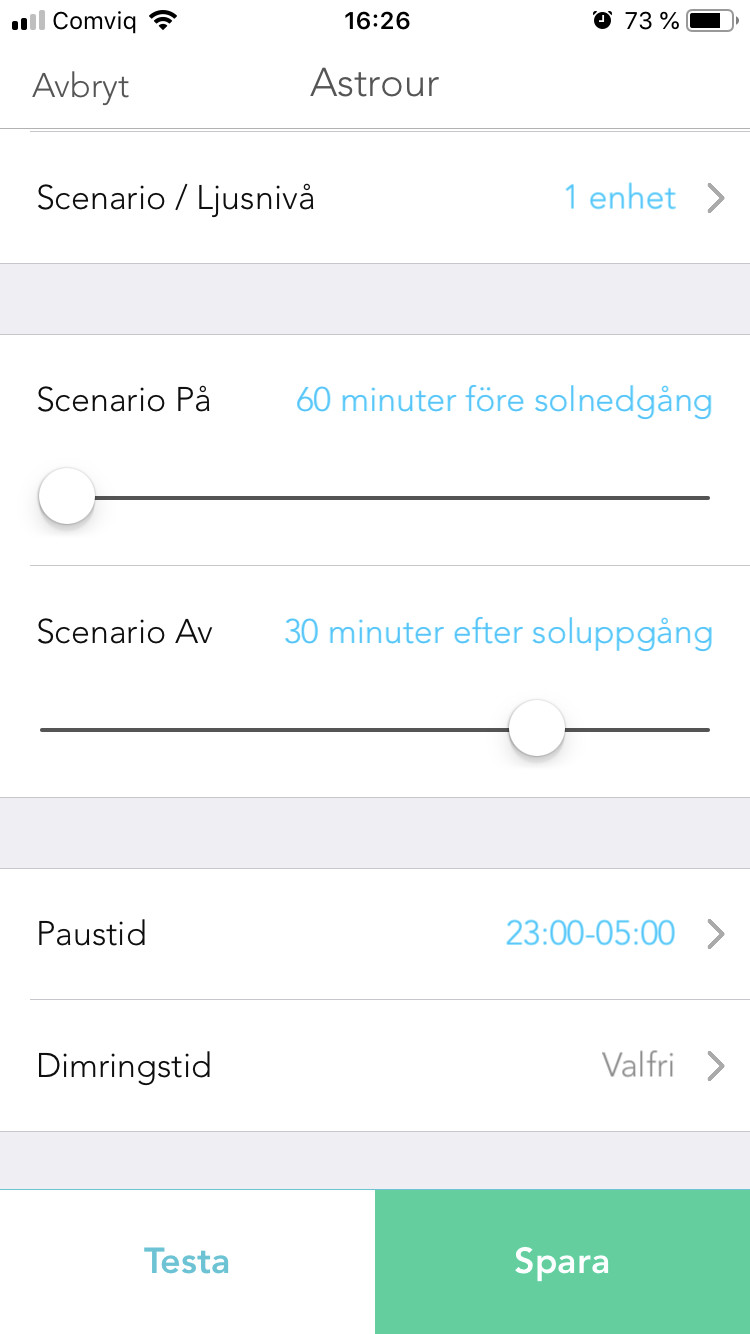This screenshot has height=1334, width=750.
Task: Tap the alarm clock status icon
Action: click(602, 20)
